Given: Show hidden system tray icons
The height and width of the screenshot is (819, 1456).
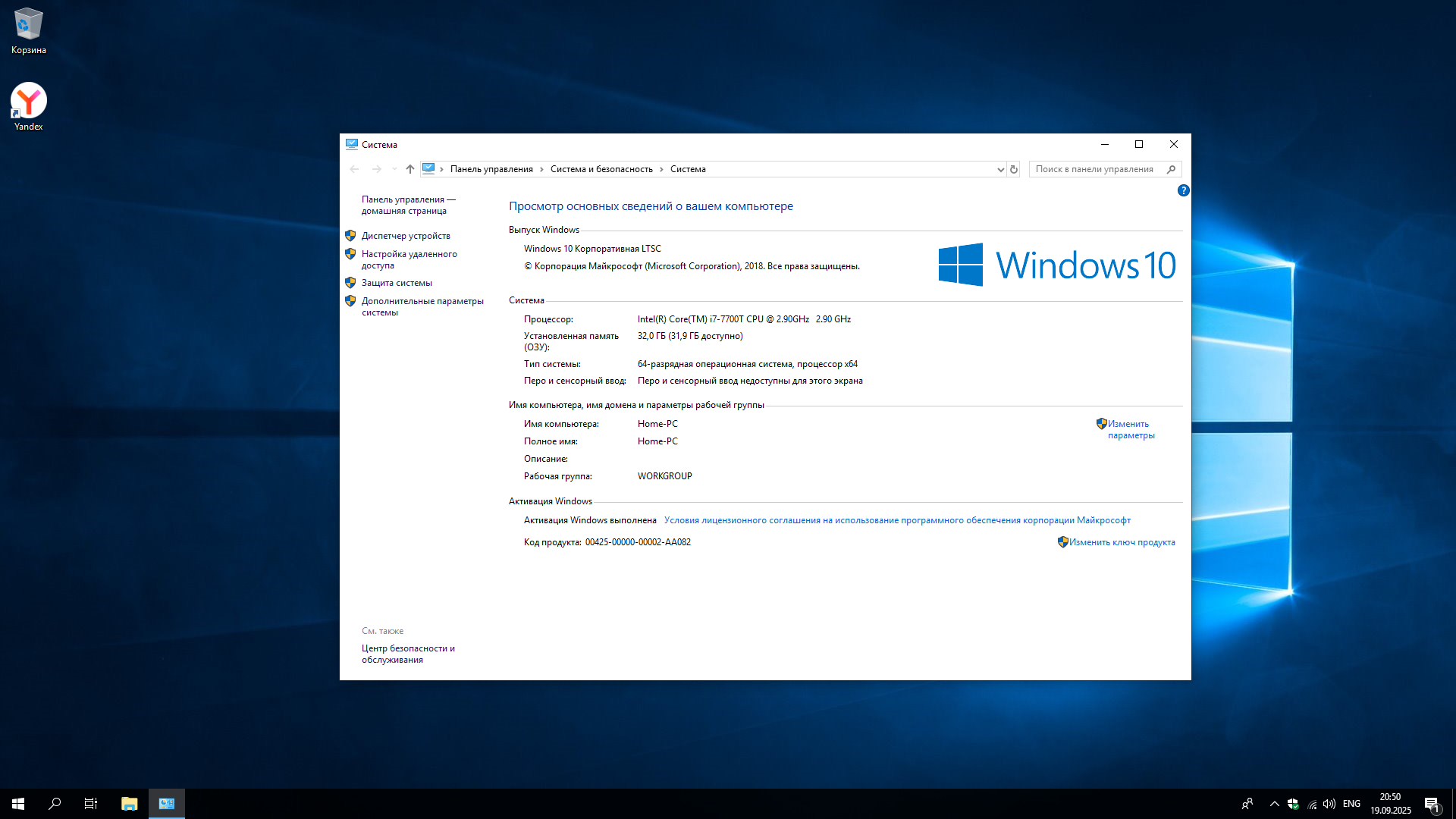Looking at the screenshot, I should (1274, 804).
